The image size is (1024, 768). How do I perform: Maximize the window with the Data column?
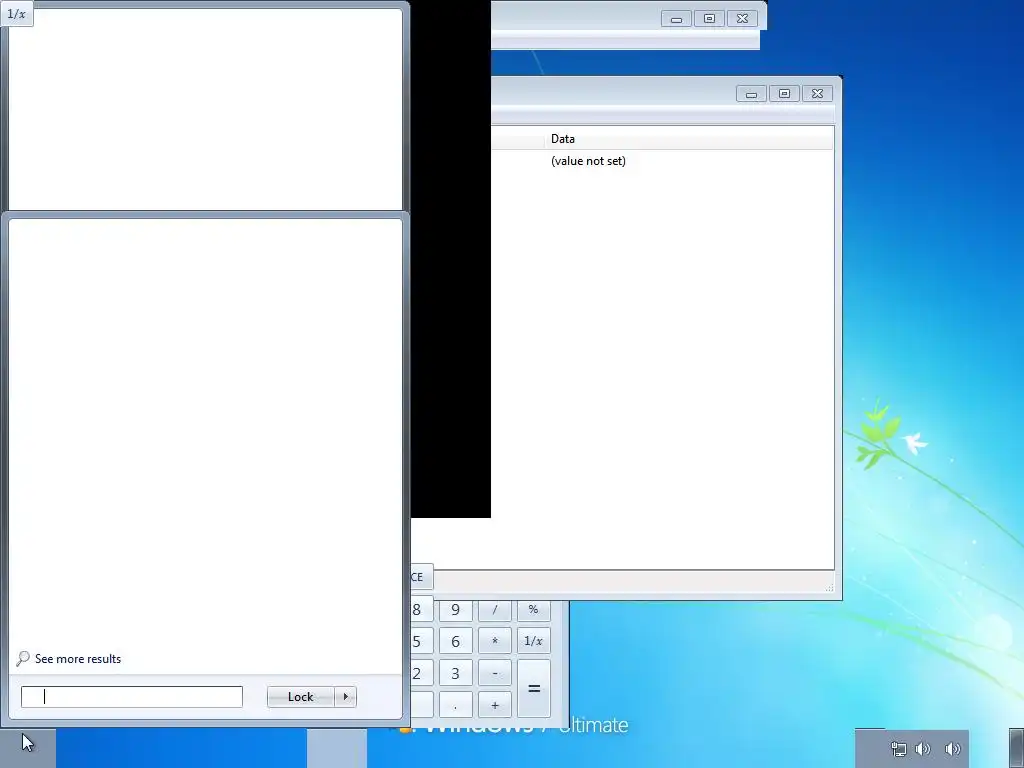(784, 94)
